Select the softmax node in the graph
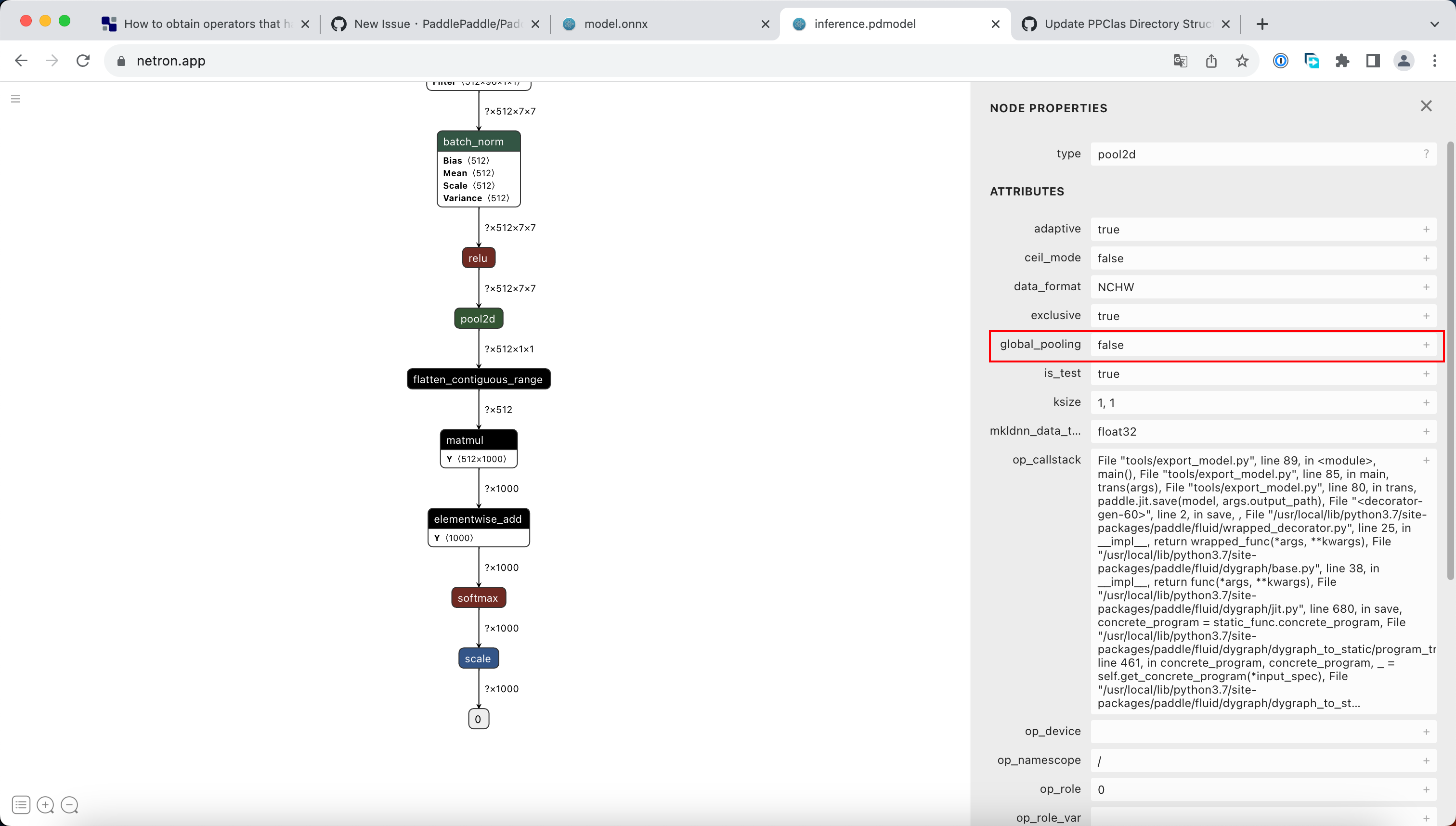This screenshot has height=826, width=1456. click(x=478, y=597)
